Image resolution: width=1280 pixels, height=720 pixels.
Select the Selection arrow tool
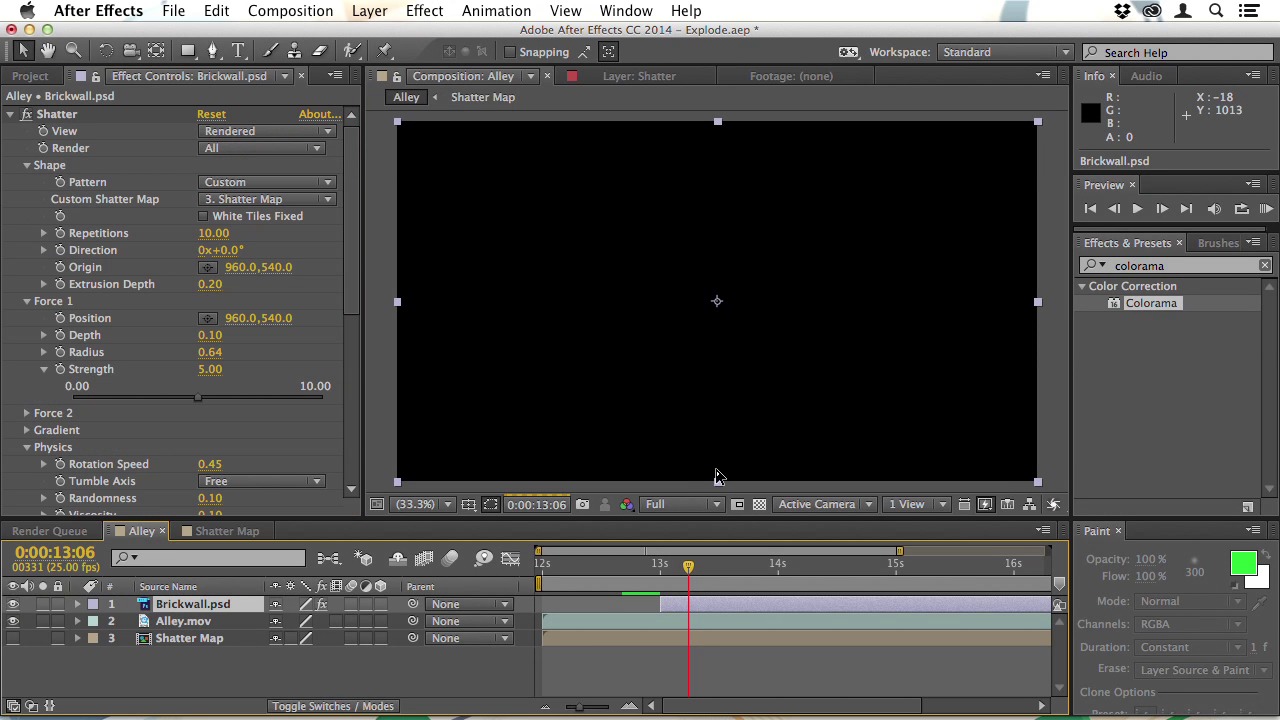(24, 51)
